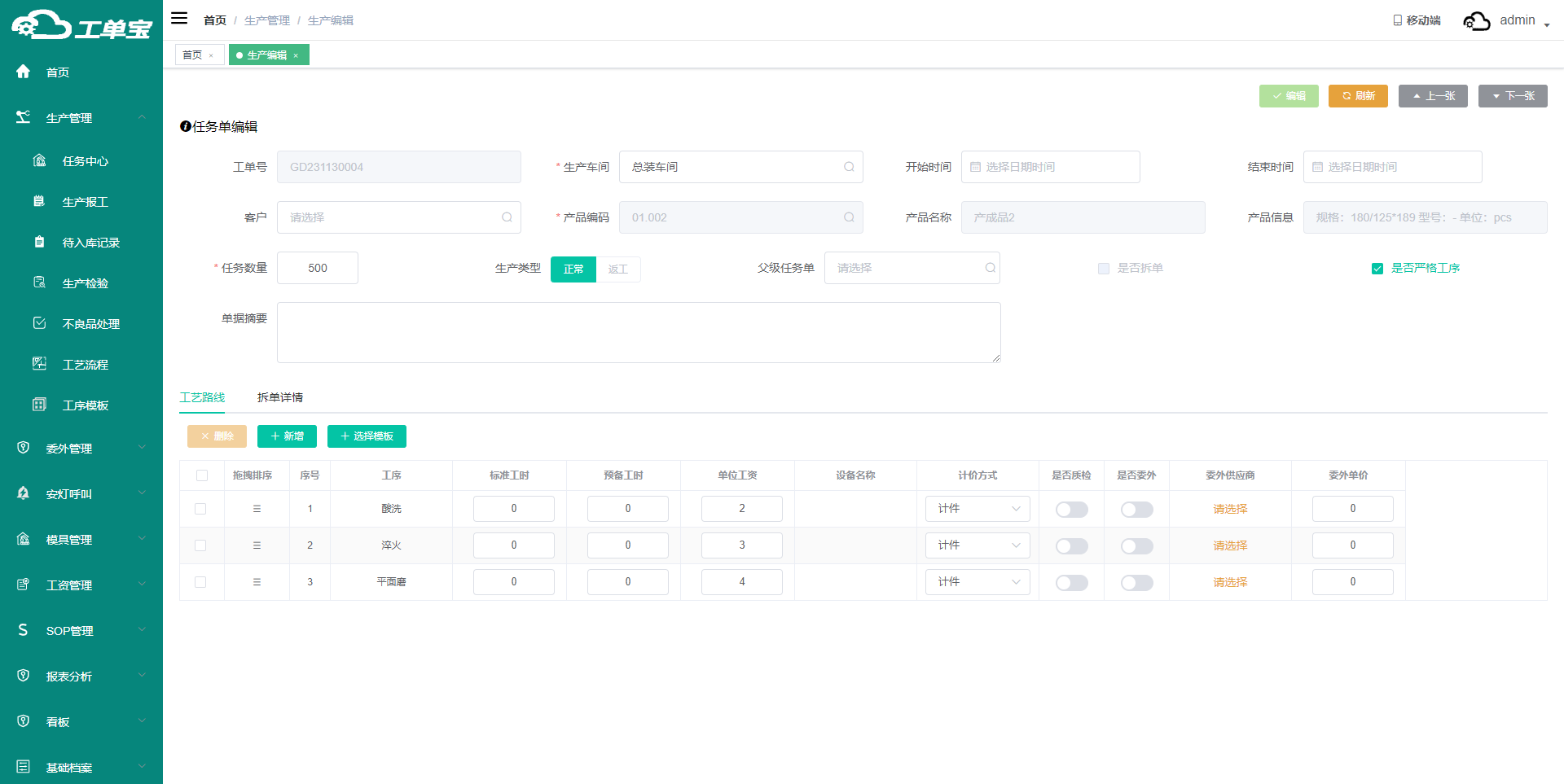Click the 单据摘要 text area
Image resolution: width=1564 pixels, height=784 pixels.
point(639,332)
